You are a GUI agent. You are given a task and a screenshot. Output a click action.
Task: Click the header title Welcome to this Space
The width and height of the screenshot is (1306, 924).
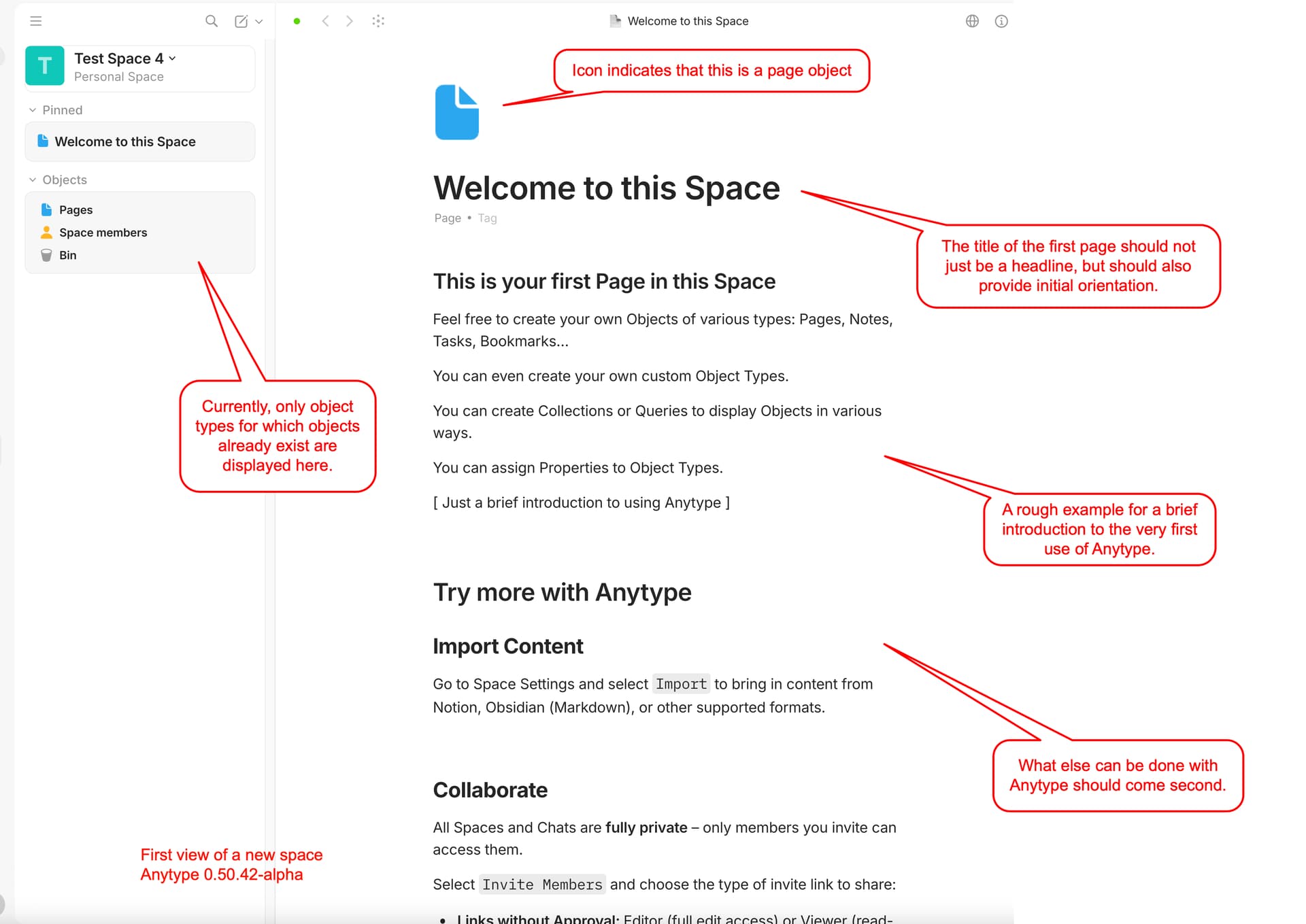[688, 21]
